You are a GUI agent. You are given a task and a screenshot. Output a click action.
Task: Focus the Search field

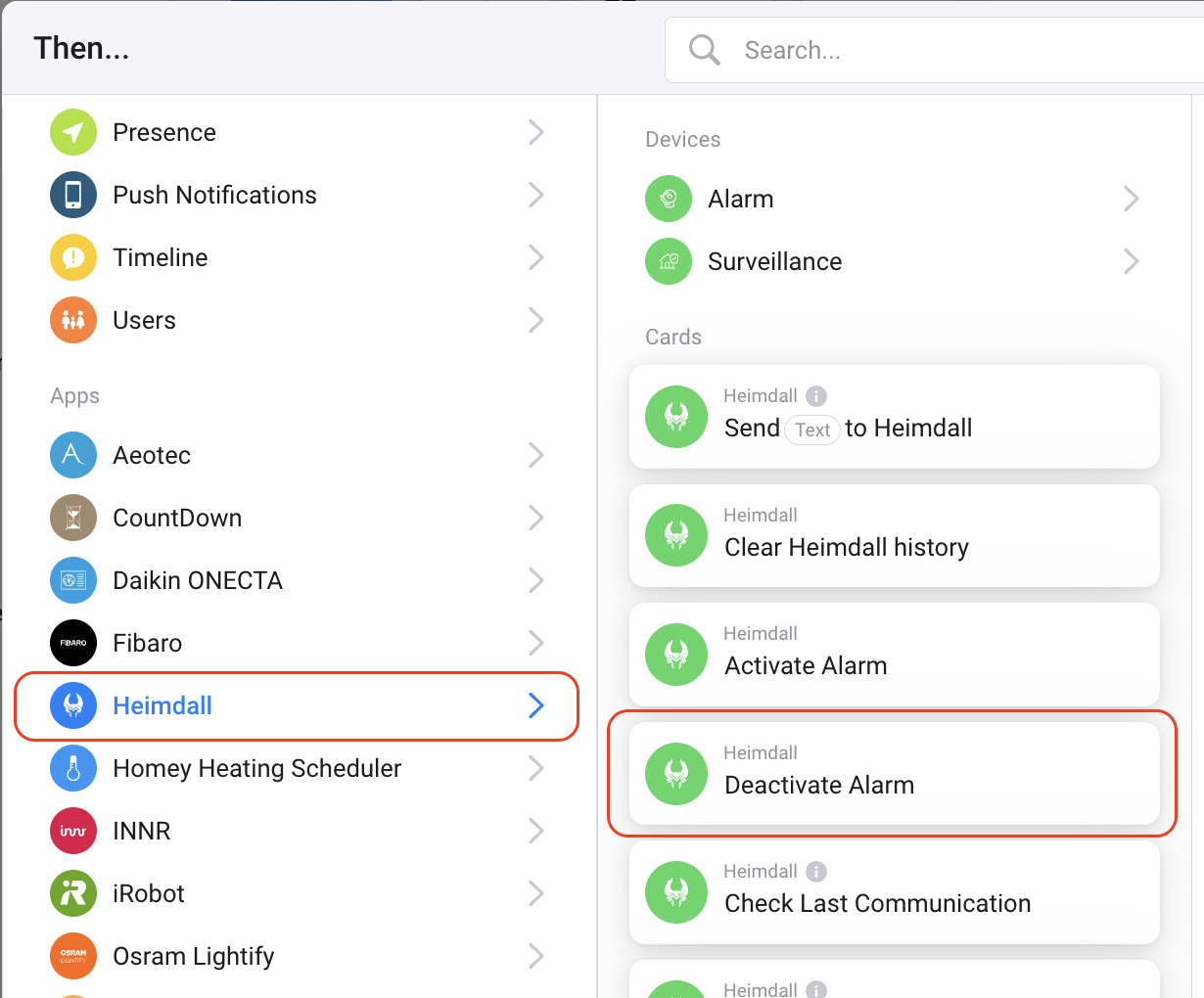[x=935, y=50]
